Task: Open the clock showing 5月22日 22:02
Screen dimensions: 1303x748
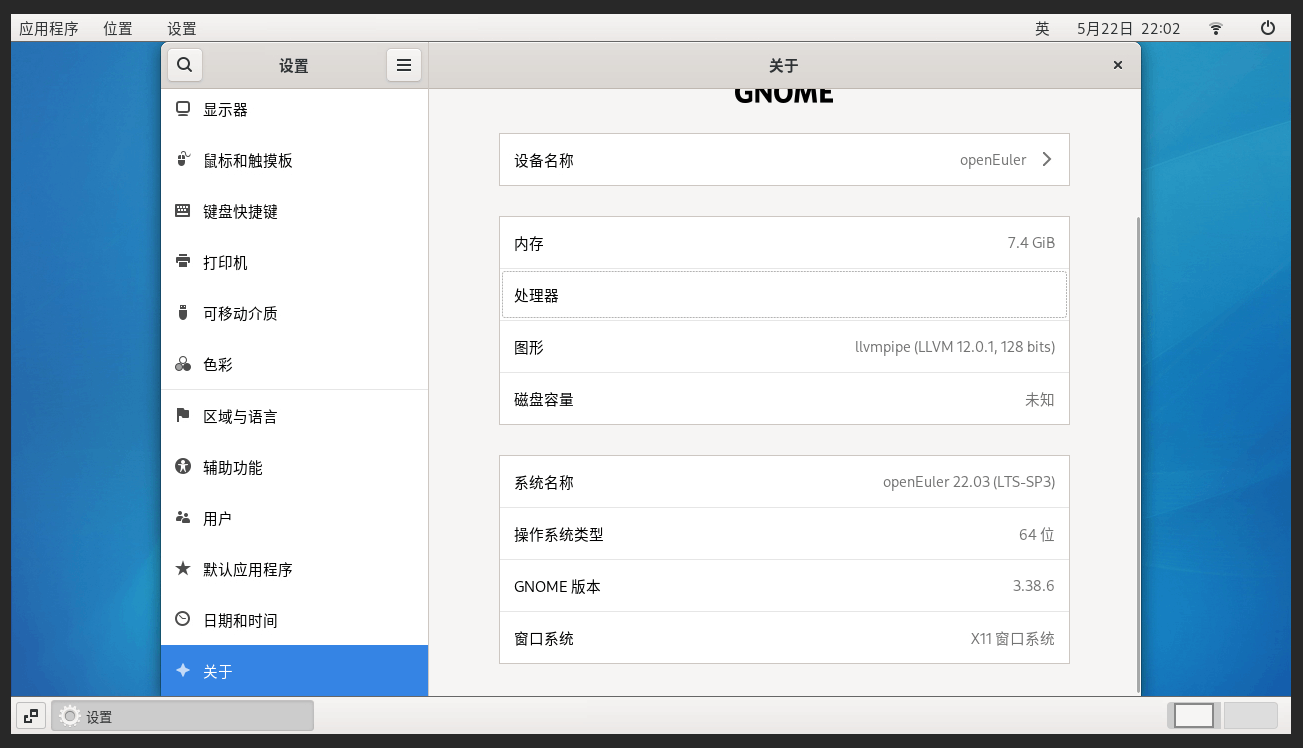Action: click(1128, 28)
